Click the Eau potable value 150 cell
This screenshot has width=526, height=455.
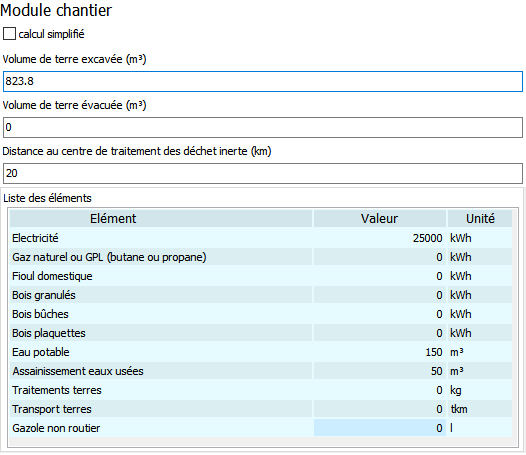tap(380, 352)
